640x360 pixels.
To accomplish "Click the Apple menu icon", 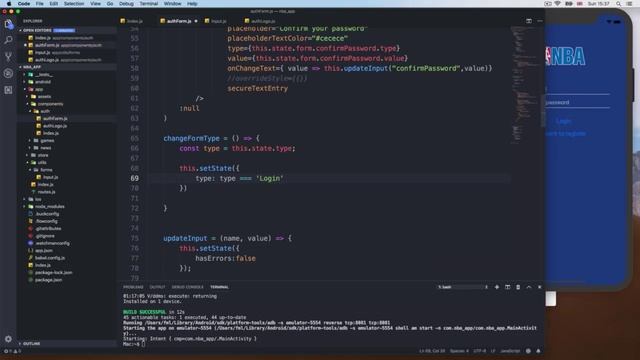I will pos(8,4).
